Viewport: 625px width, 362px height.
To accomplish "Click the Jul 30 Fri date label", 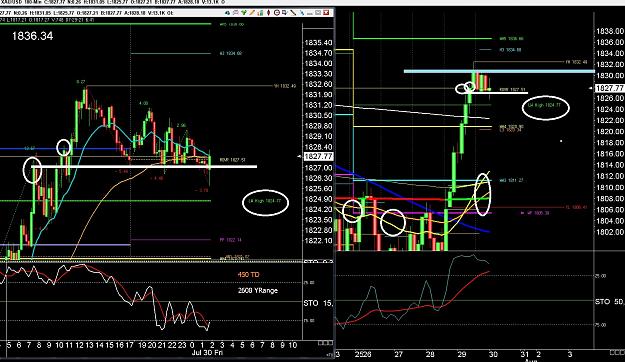I will tap(207, 353).
